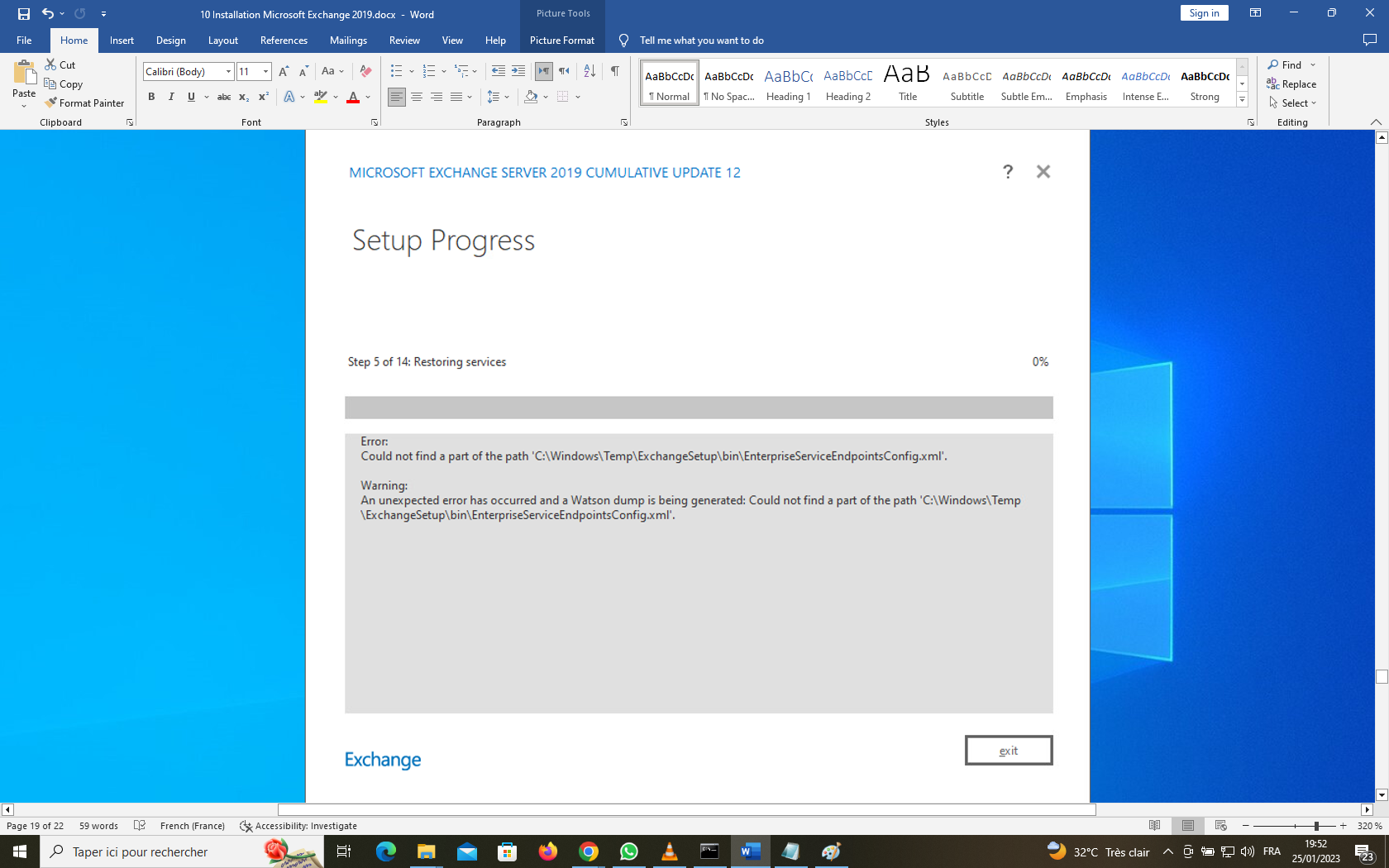The image size is (1389, 868).
Task: Click the zoom slider handle
Action: (1315, 826)
